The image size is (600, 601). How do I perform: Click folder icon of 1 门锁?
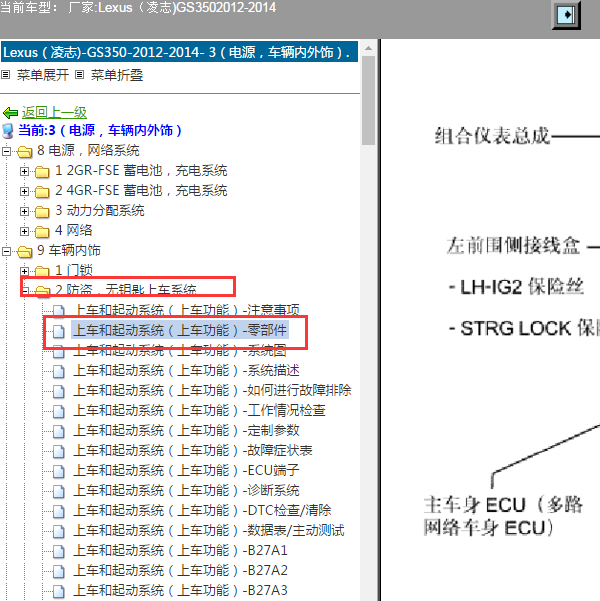[x=42, y=271]
